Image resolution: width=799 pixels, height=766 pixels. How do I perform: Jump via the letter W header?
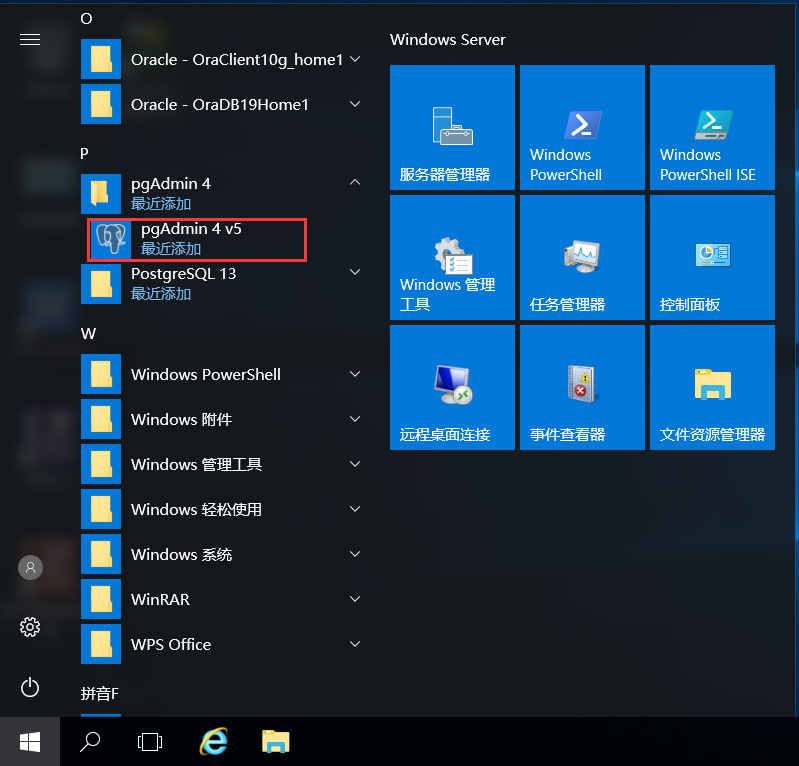click(88, 334)
